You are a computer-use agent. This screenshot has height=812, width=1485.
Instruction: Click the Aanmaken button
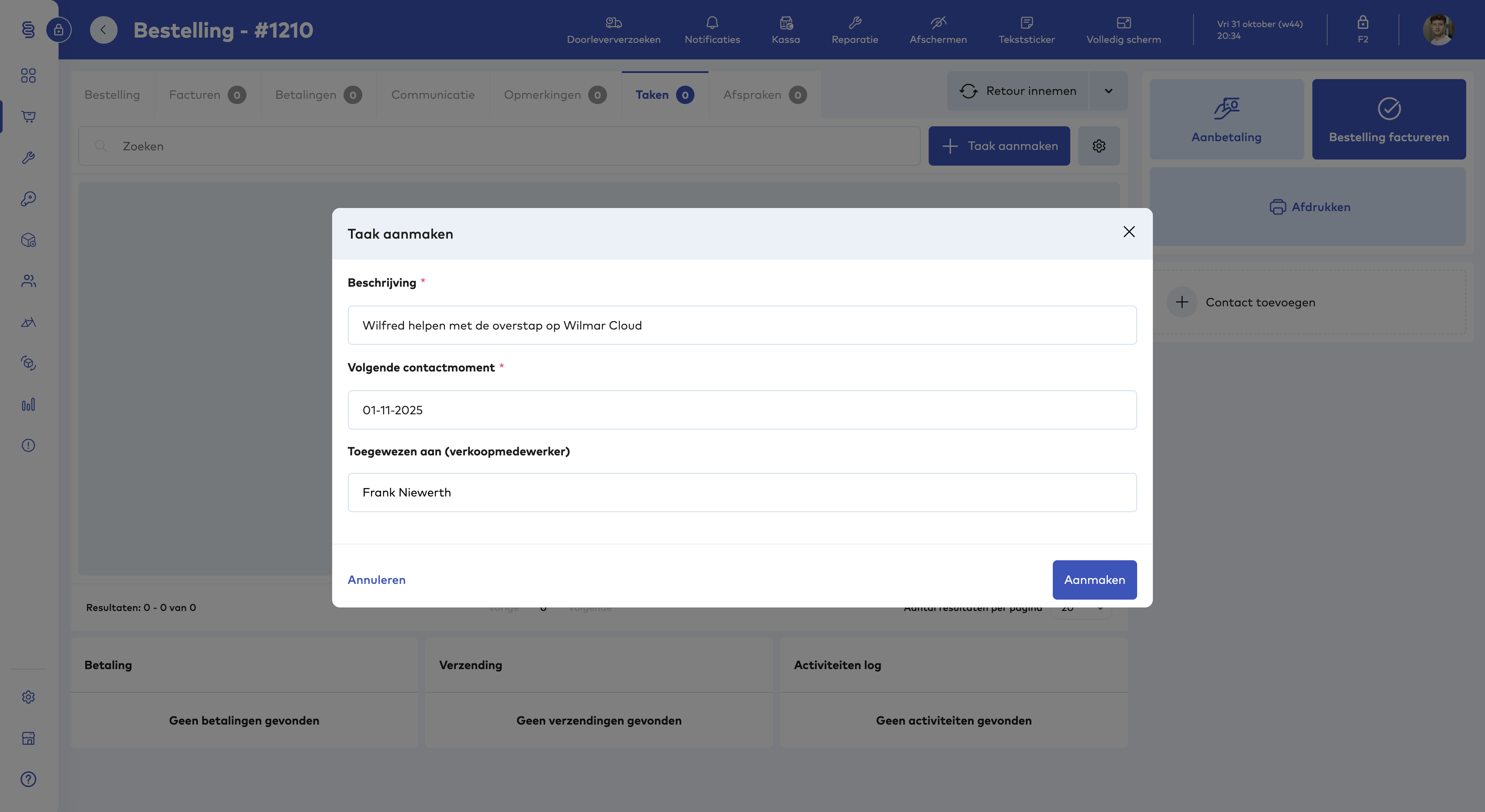1094,580
